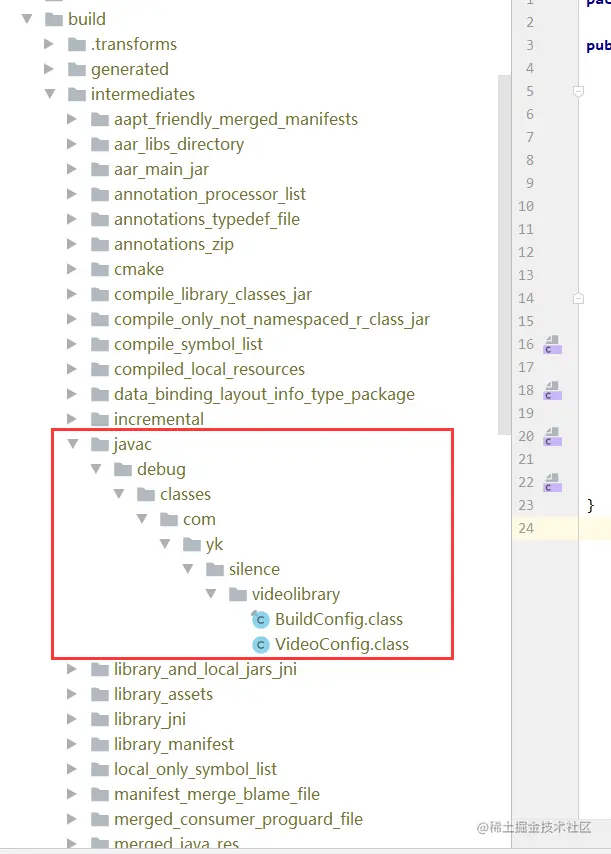This screenshot has height=854, width=611.
Task: Collapse the intermediates folder arrow
Action: click(x=50, y=94)
